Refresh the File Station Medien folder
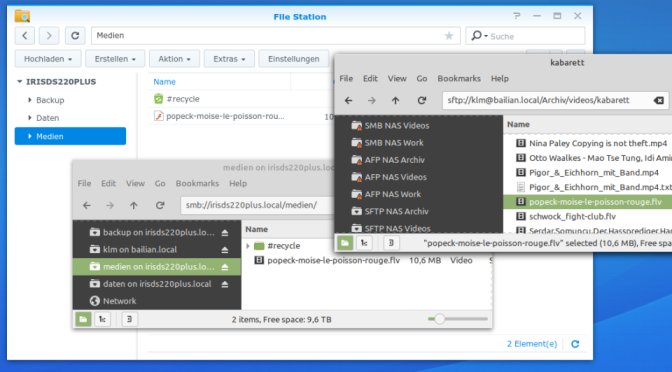This screenshot has height=372, width=672. pos(75,36)
